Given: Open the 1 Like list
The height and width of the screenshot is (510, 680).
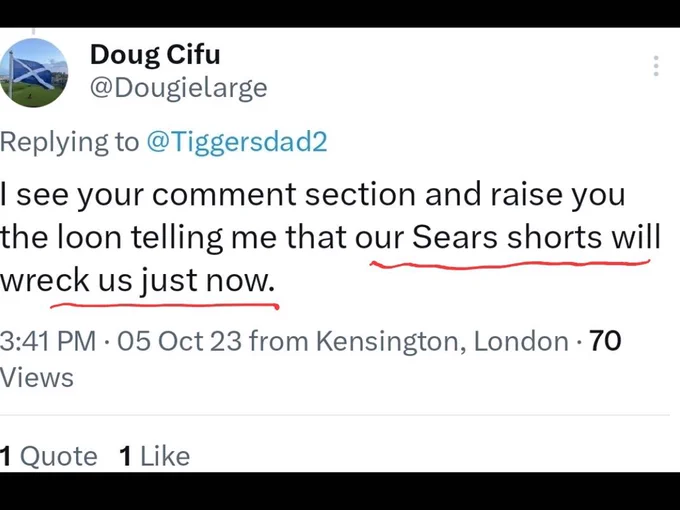Looking at the screenshot, I should (x=155, y=456).
